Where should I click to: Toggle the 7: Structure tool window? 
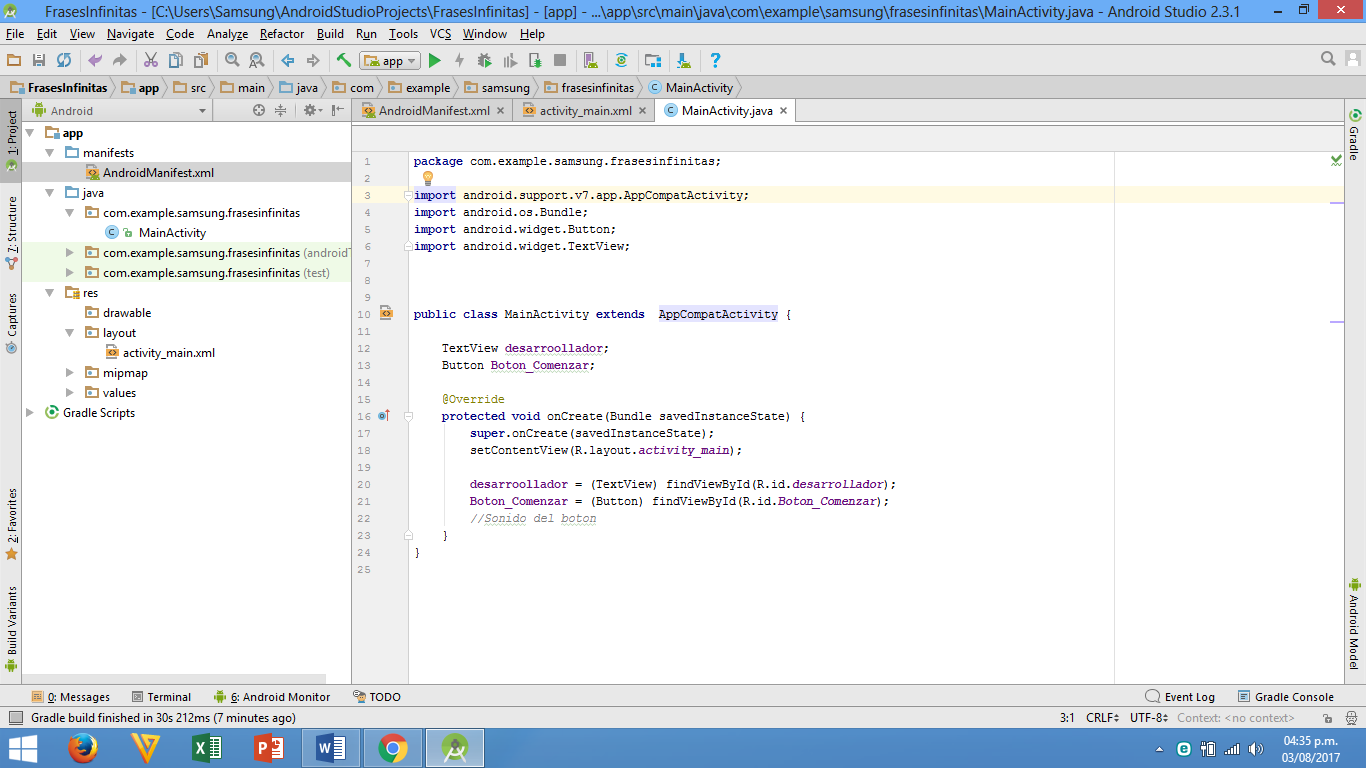click(x=11, y=232)
